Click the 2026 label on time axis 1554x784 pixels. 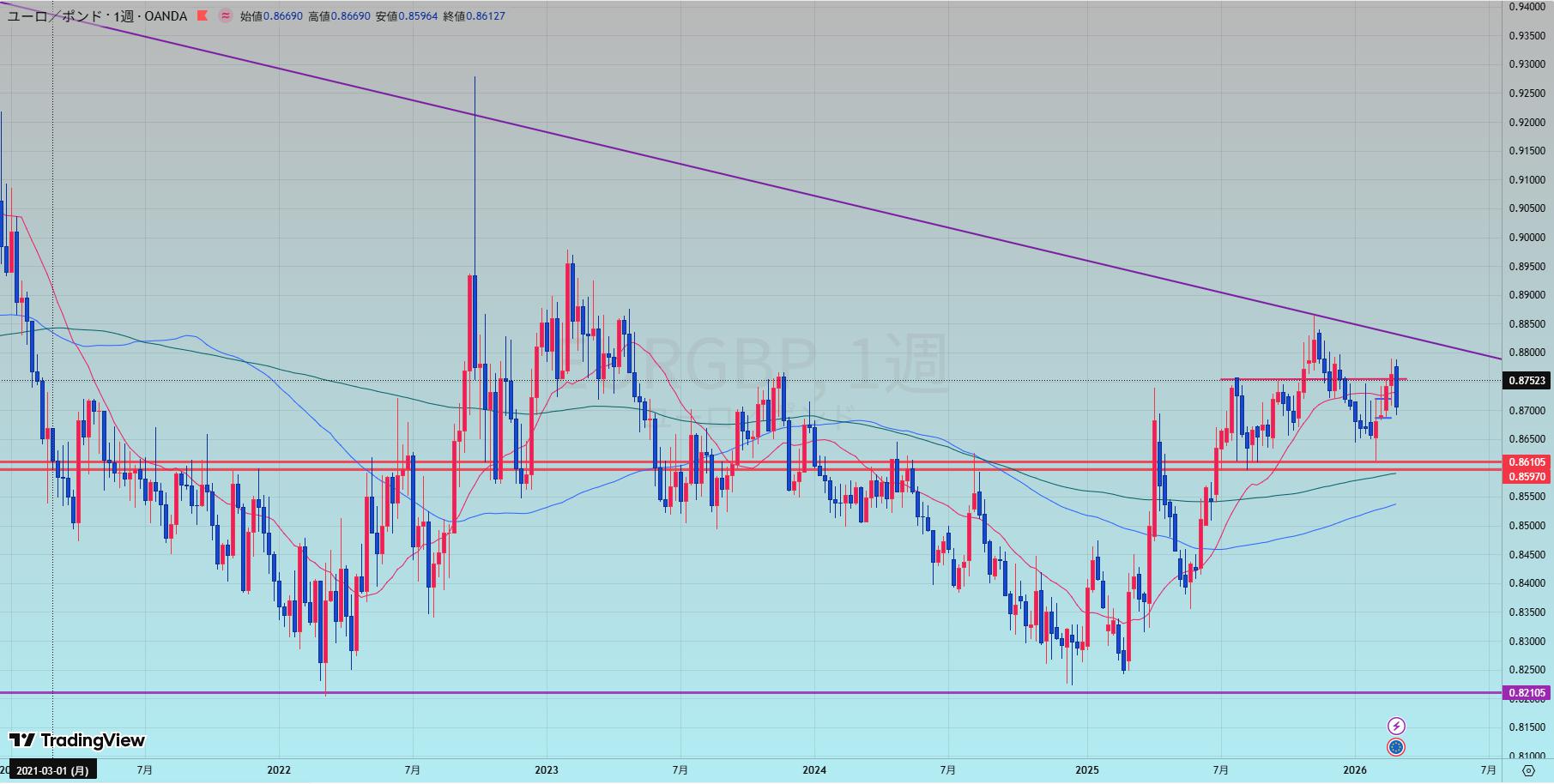(x=1354, y=770)
